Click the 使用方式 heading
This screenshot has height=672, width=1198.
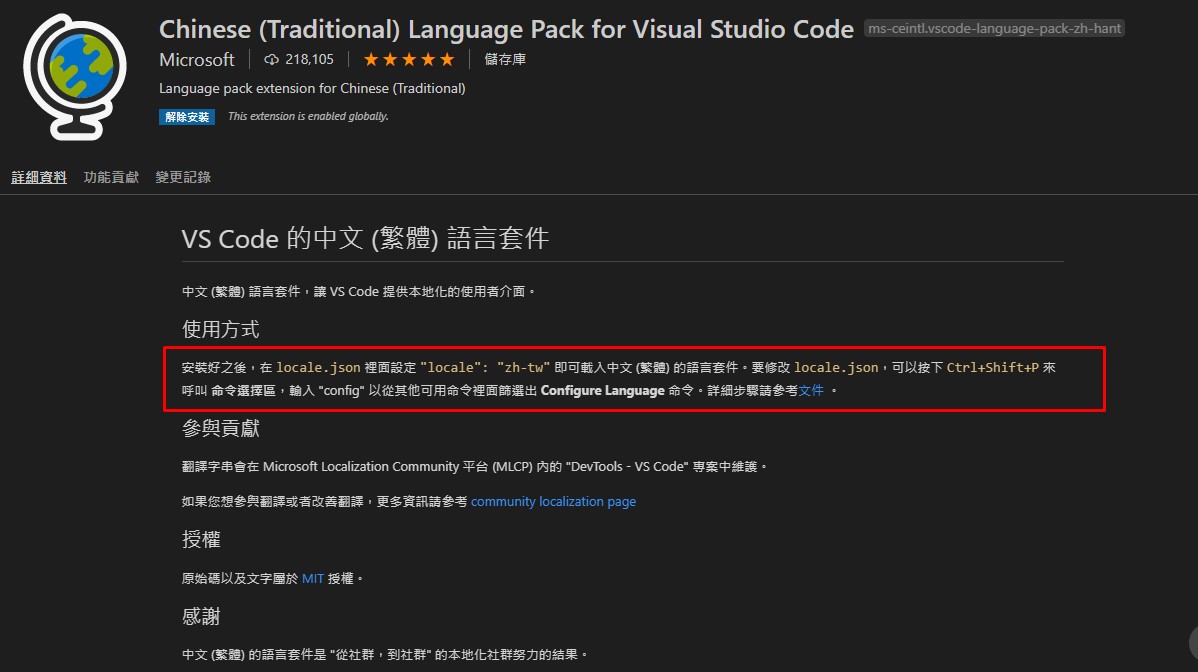pos(221,329)
